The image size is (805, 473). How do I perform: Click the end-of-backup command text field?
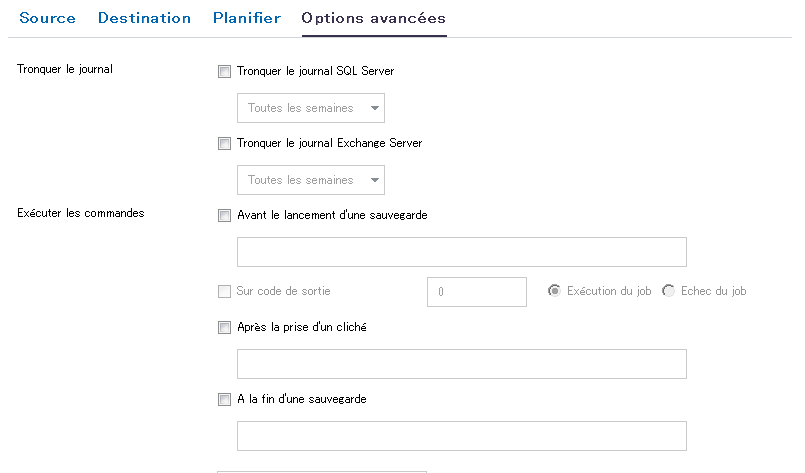(461, 436)
